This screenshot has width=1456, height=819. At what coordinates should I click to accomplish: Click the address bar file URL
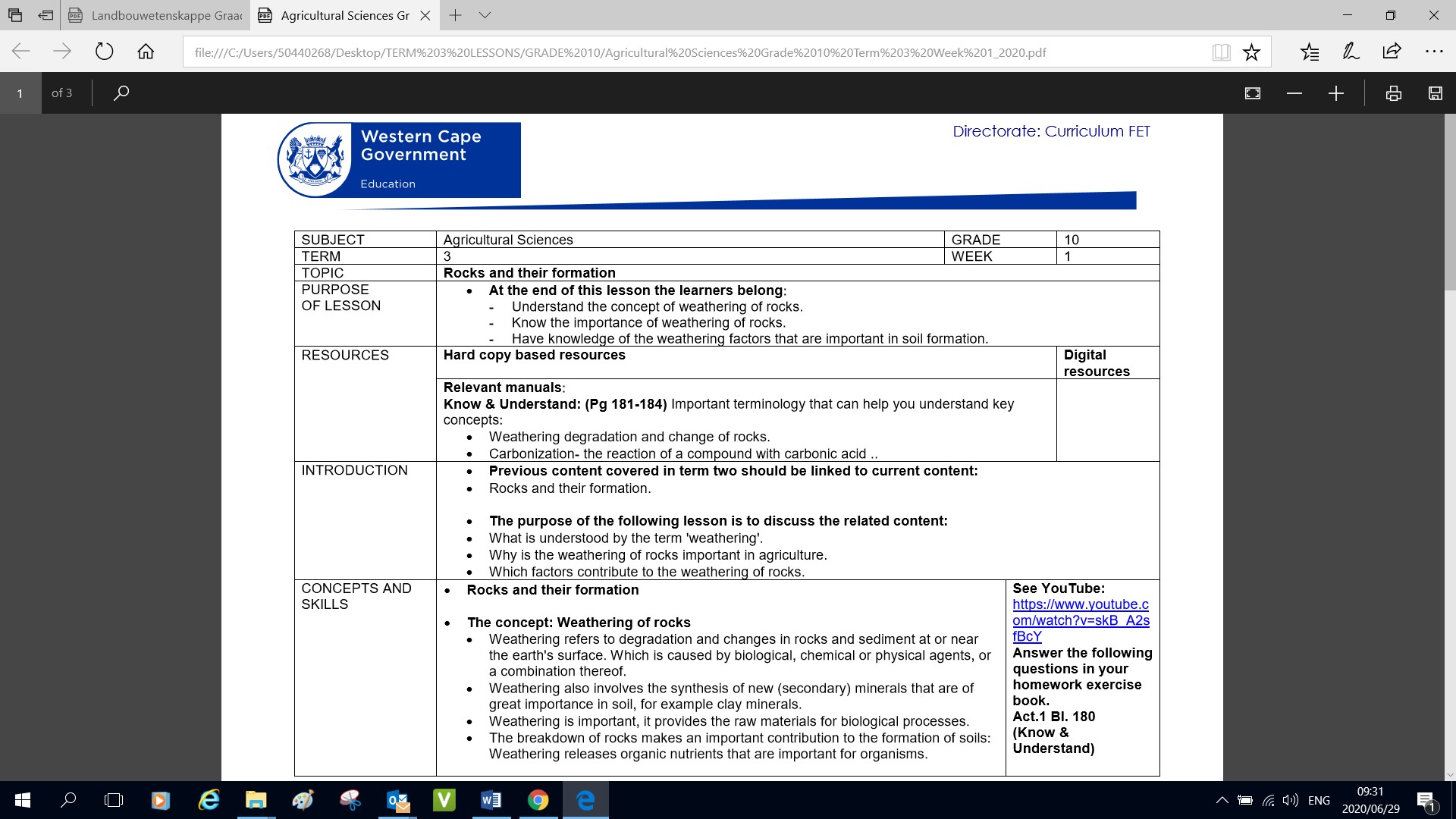[620, 52]
